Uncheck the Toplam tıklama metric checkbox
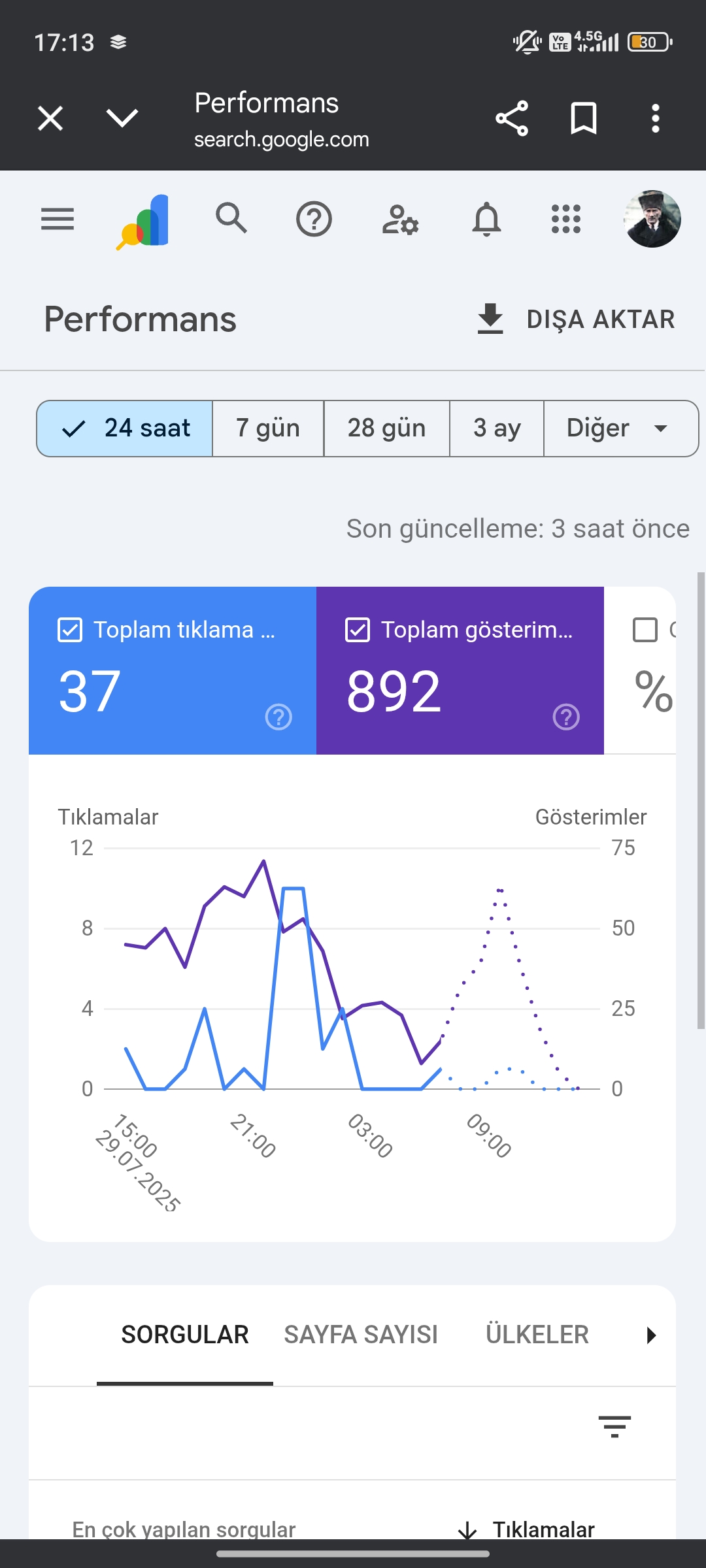Viewport: 706px width, 1568px height. click(70, 630)
